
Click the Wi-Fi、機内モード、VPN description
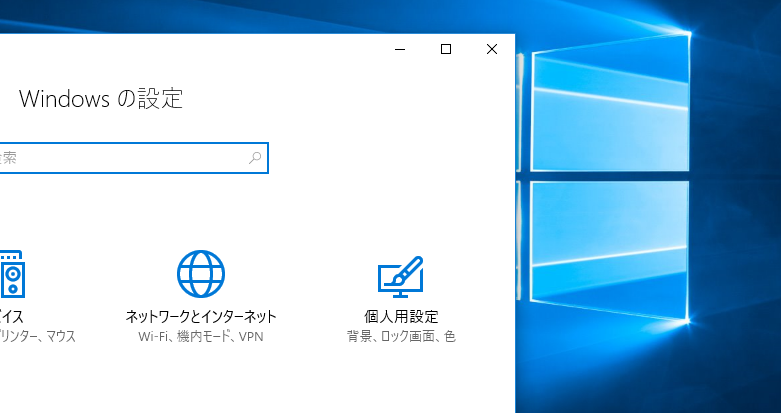coord(201,337)
